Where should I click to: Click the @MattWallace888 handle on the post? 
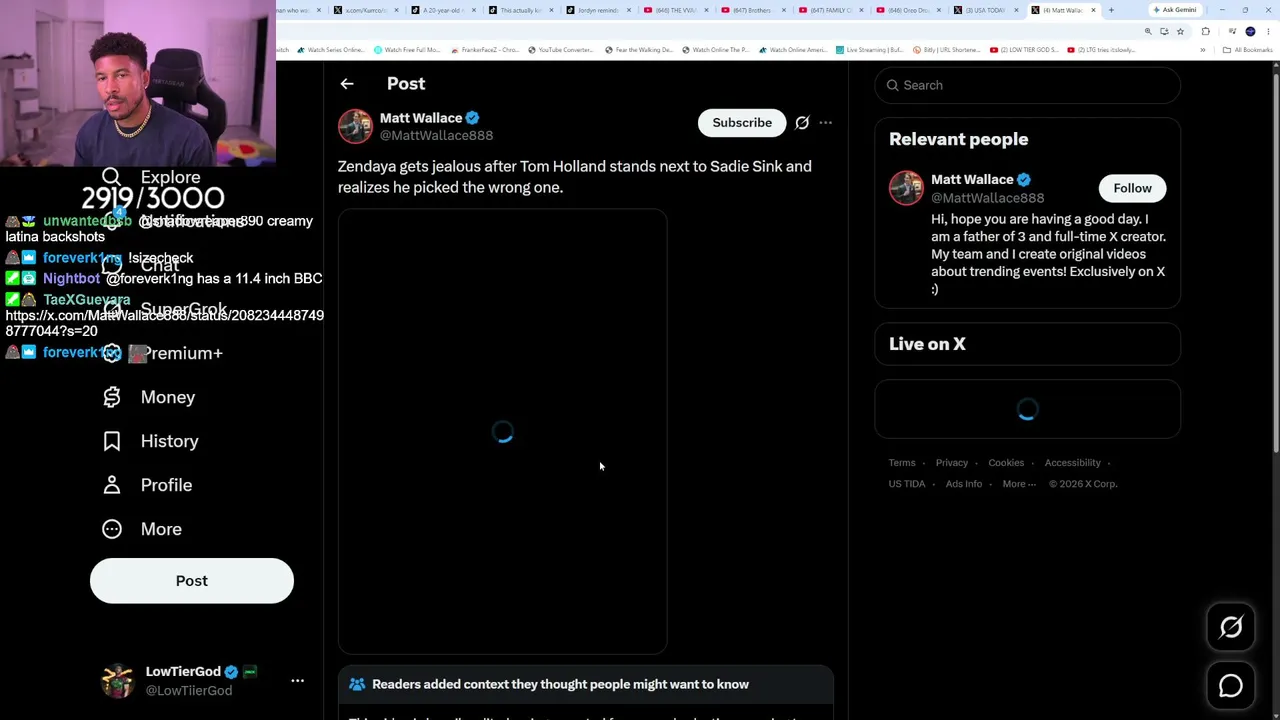[x=436, y=135]
